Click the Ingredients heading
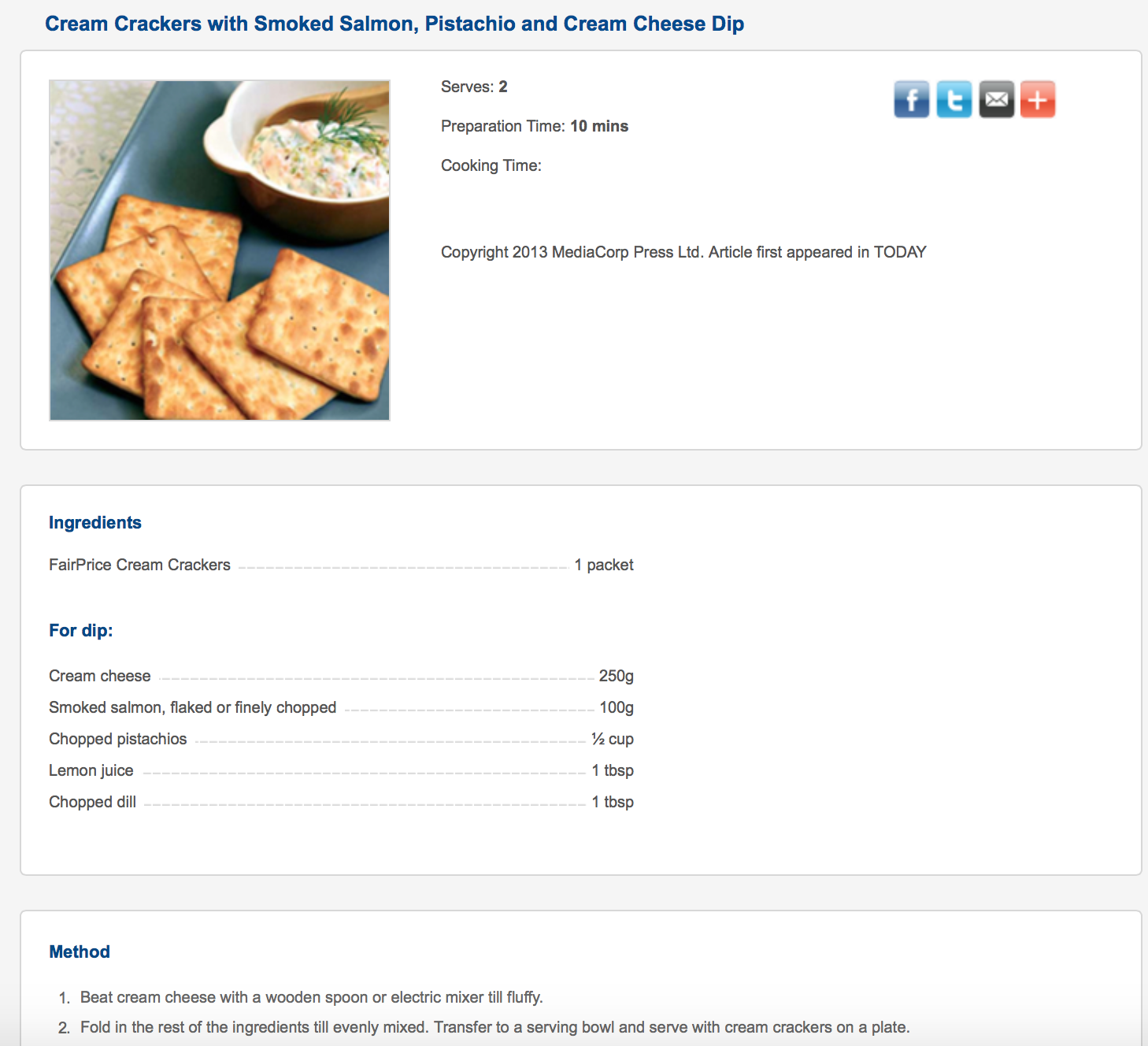This screenshot has height=1046, width=1148. pyautogui.click(x=95, y=523)
